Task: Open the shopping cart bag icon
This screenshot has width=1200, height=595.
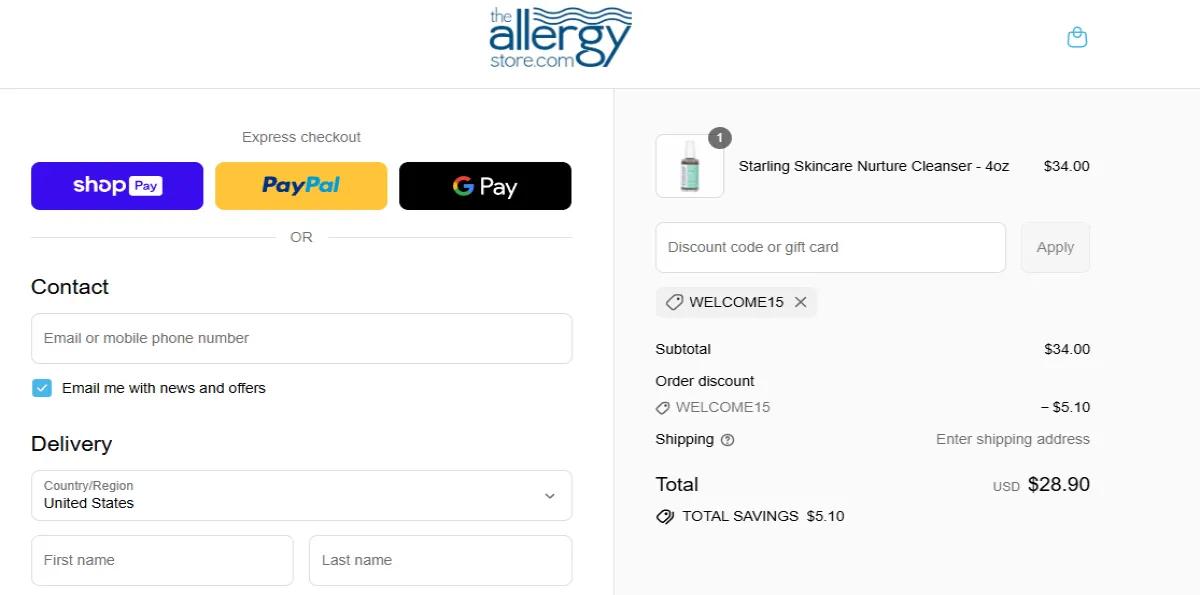Action: [x=1077, y=36]
